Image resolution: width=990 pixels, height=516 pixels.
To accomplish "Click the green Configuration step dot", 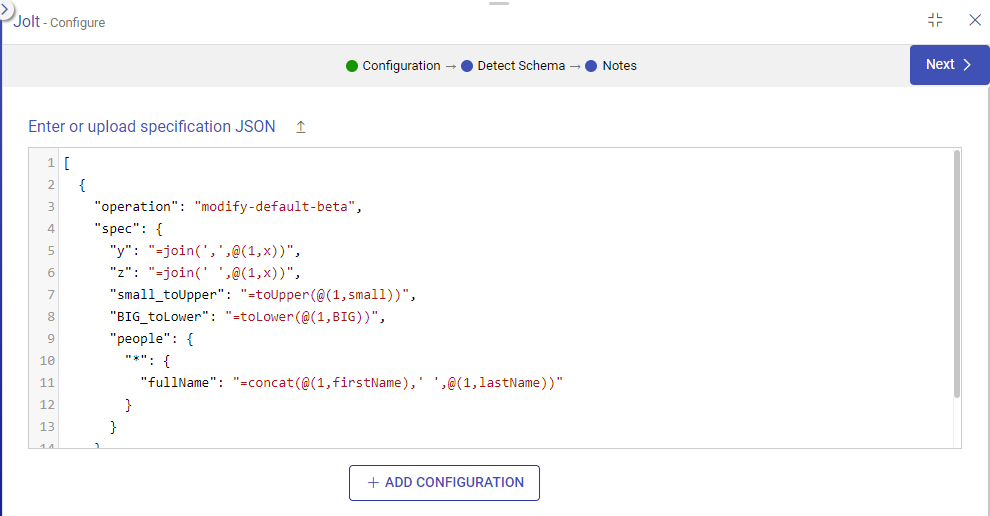I will (x=352, y=66).
